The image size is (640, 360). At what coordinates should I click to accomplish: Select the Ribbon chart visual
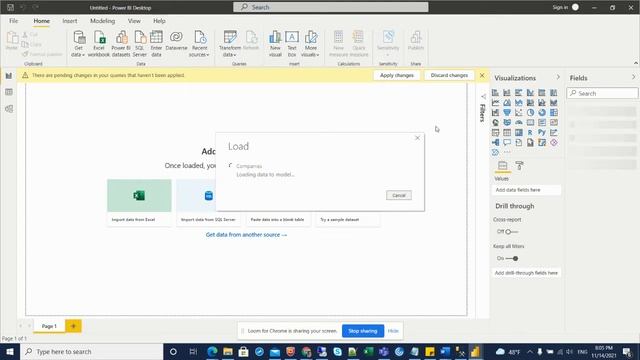[x=553, y=102]
